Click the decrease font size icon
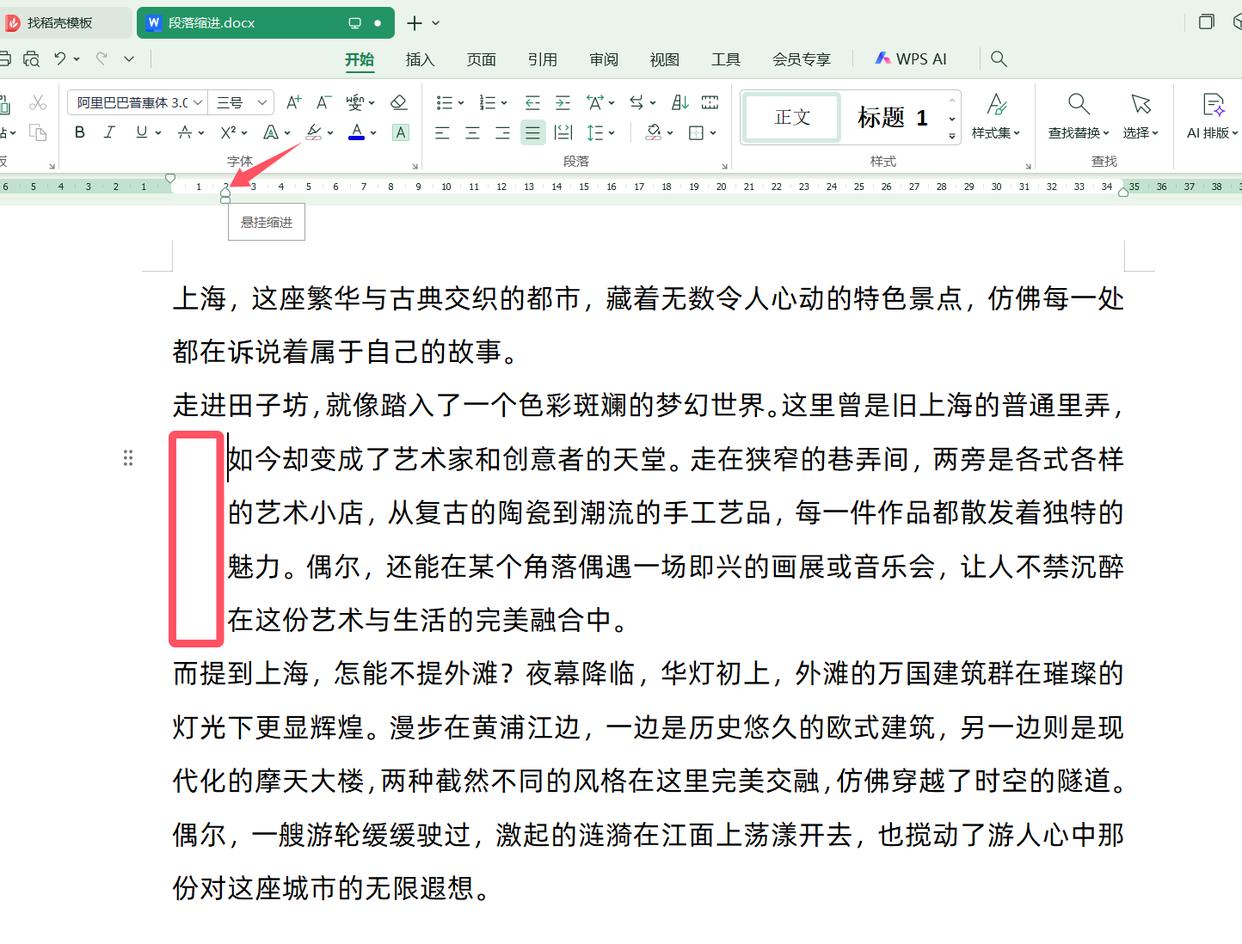Viewport: 1242px width, 944px height. pyautogui.click(x=323, y=102)
